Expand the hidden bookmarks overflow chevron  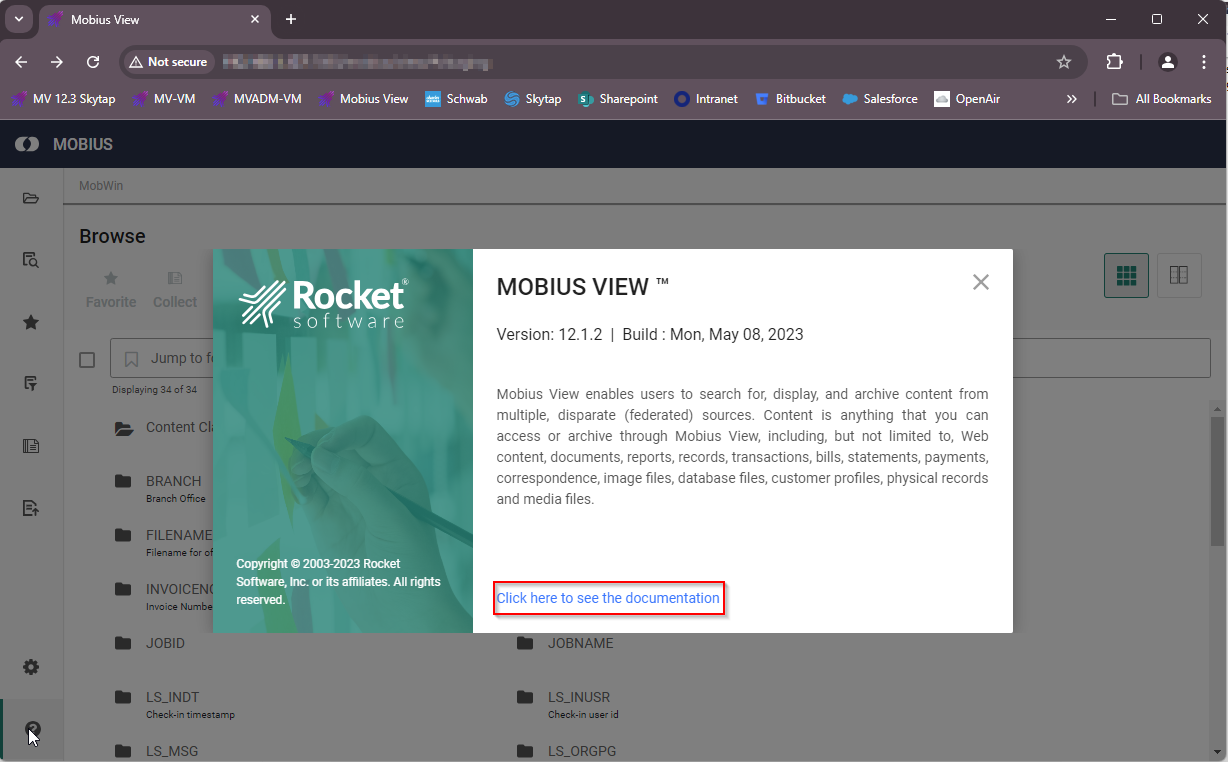[1072, 99]
